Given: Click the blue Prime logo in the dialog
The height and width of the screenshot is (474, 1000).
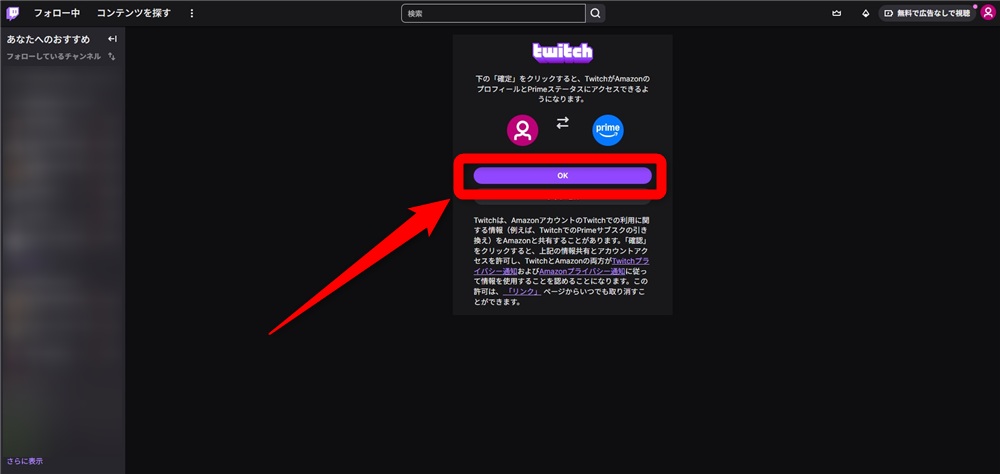Looking at the screenshot, I should pos(608,130).
